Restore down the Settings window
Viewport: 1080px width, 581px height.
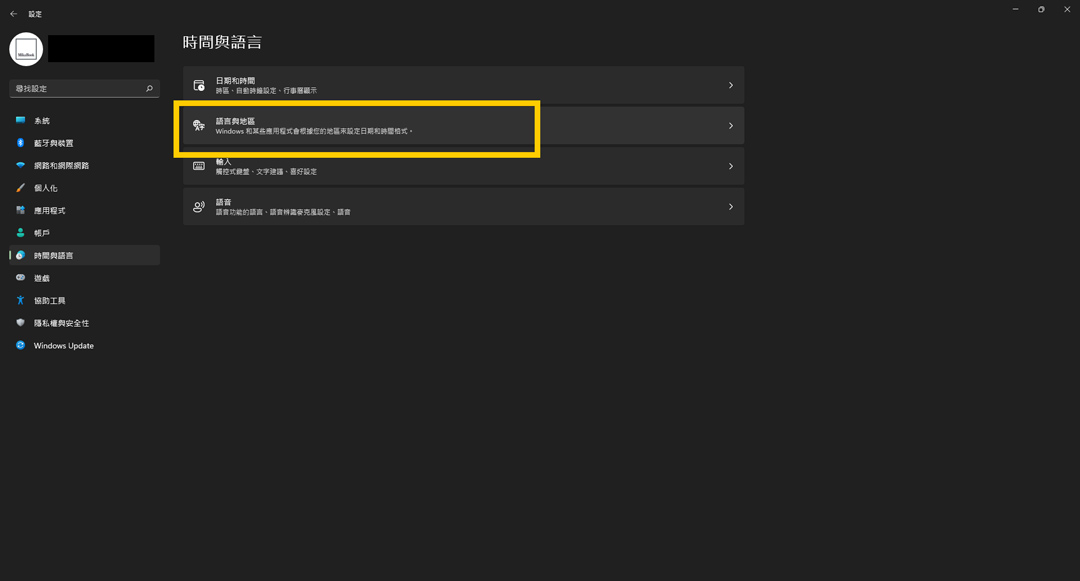1041,10
